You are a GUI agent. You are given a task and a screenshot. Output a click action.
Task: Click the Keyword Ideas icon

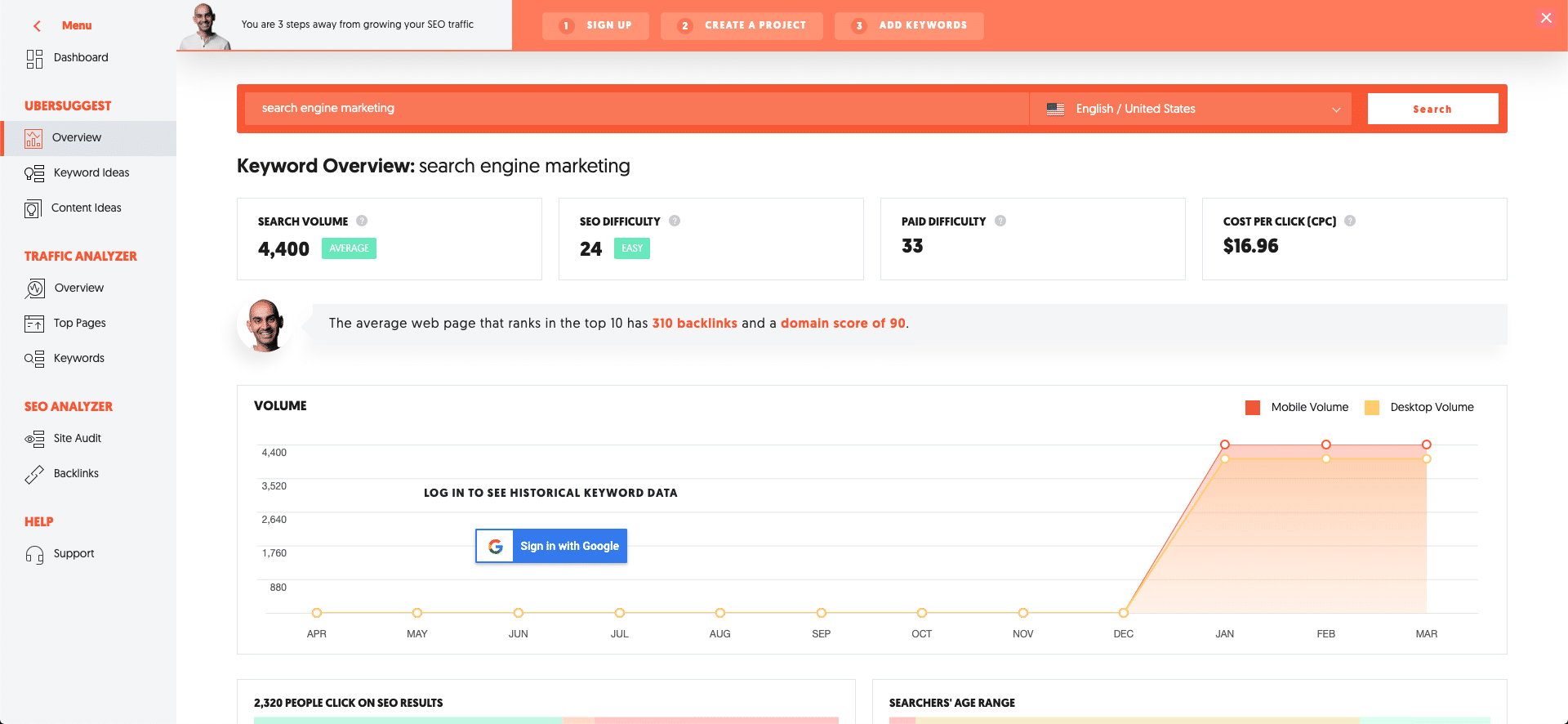34,173
